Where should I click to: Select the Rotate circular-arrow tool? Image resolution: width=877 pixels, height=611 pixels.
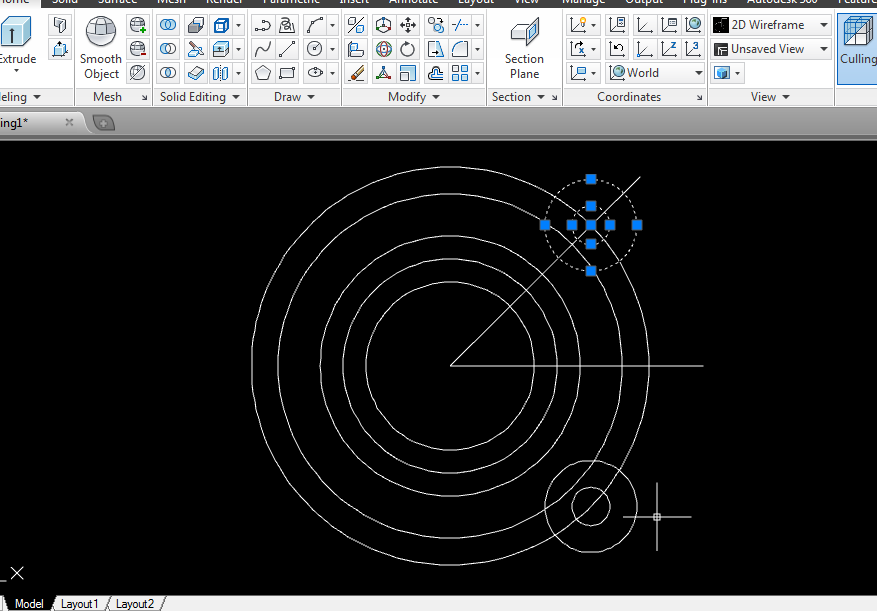click(x=408, y=49)
